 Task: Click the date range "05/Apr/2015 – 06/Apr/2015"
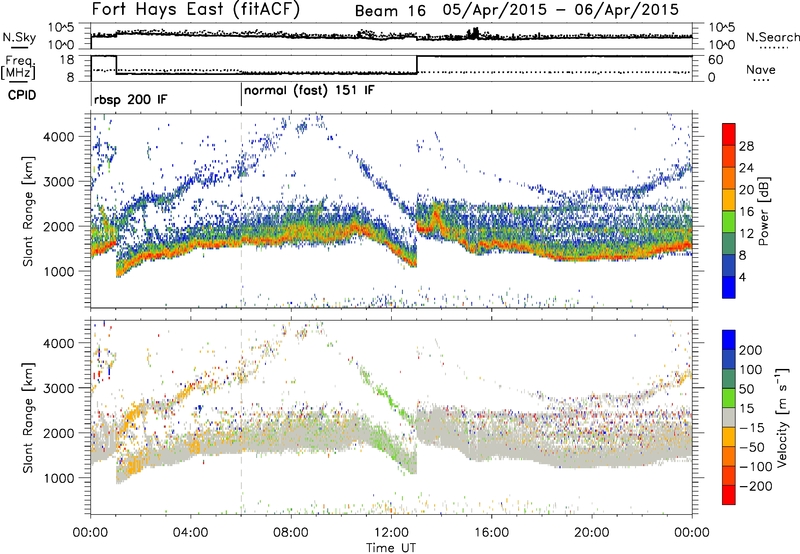(x=561, y=10)
